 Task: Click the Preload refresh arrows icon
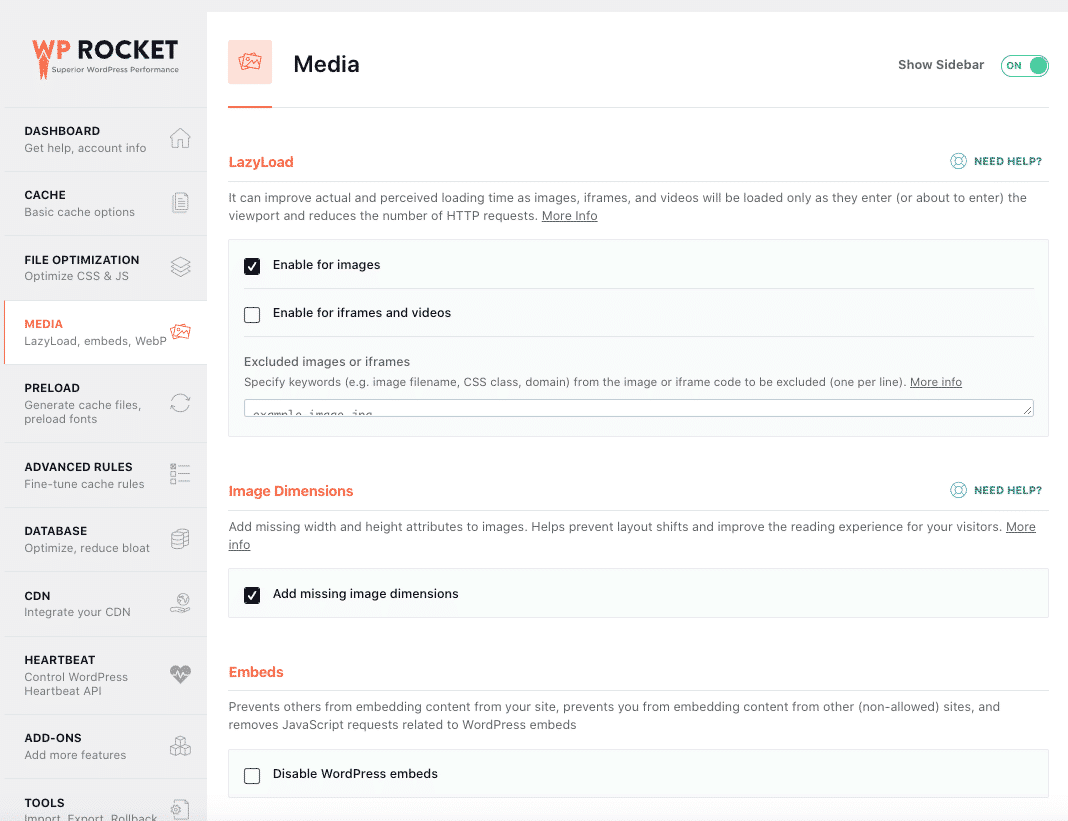pos(180,403)
